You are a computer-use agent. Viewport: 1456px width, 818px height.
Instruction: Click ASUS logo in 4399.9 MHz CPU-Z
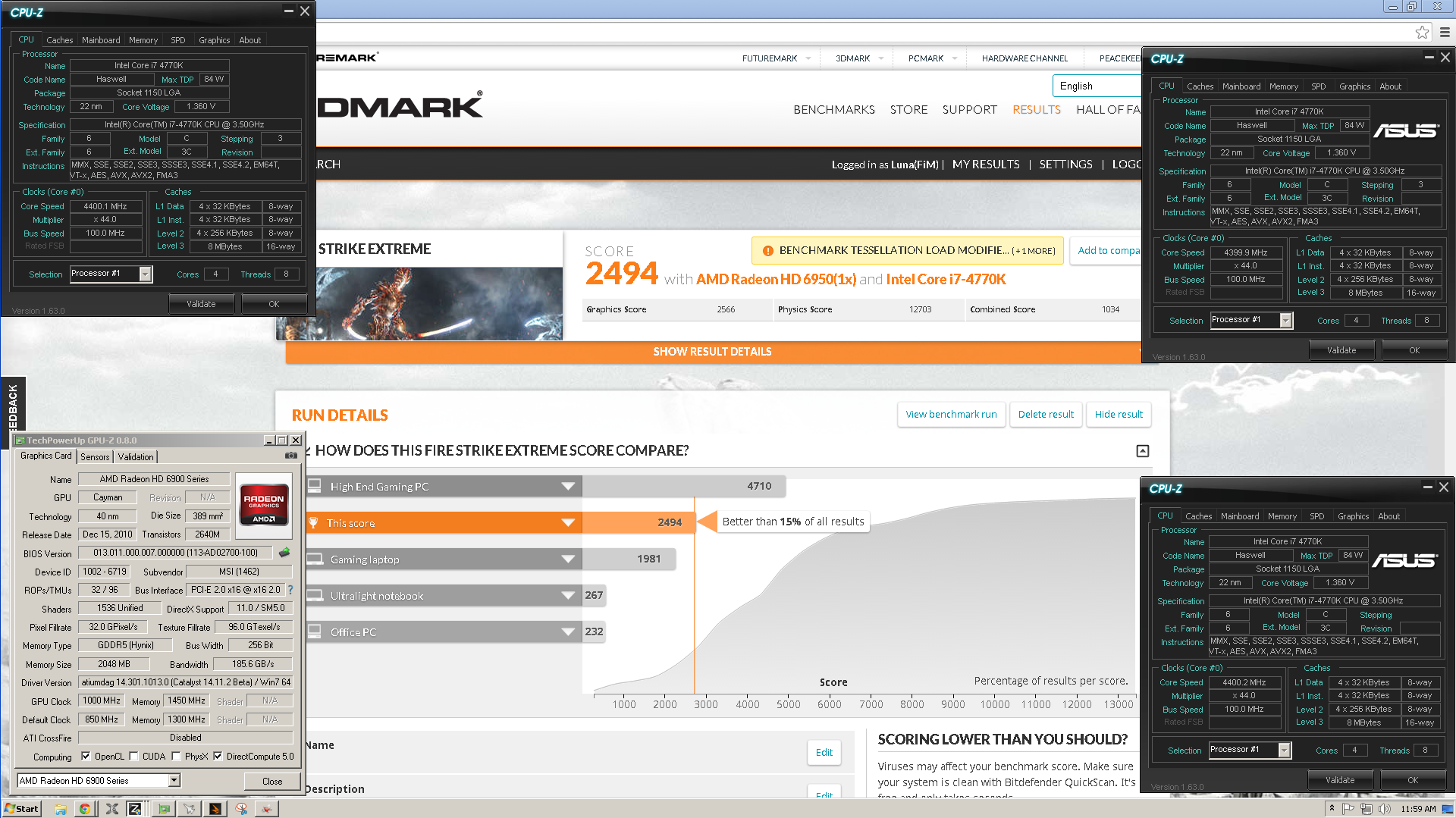pos(1406,131)
